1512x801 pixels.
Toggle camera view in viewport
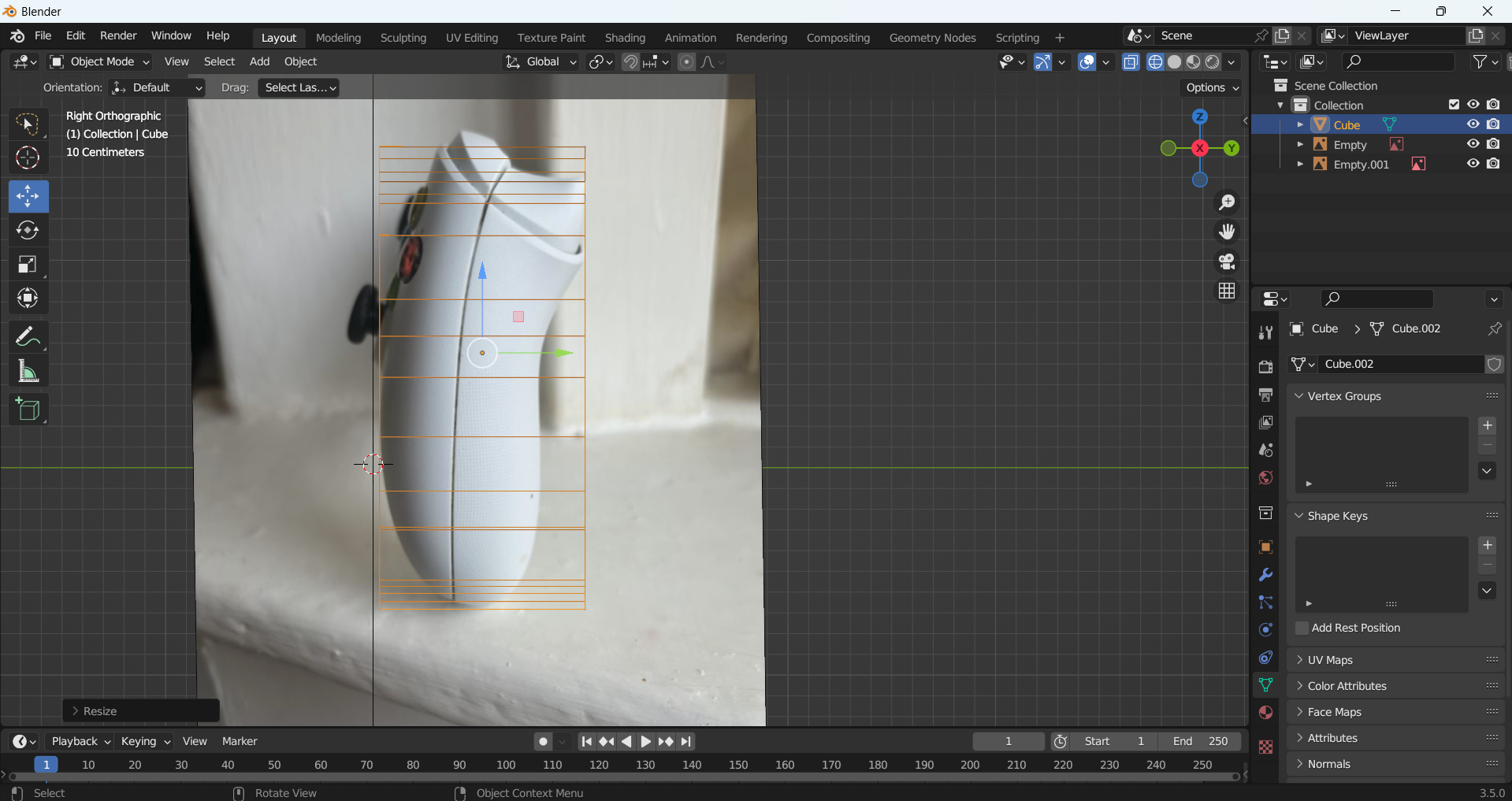(x=1227, y=261)
